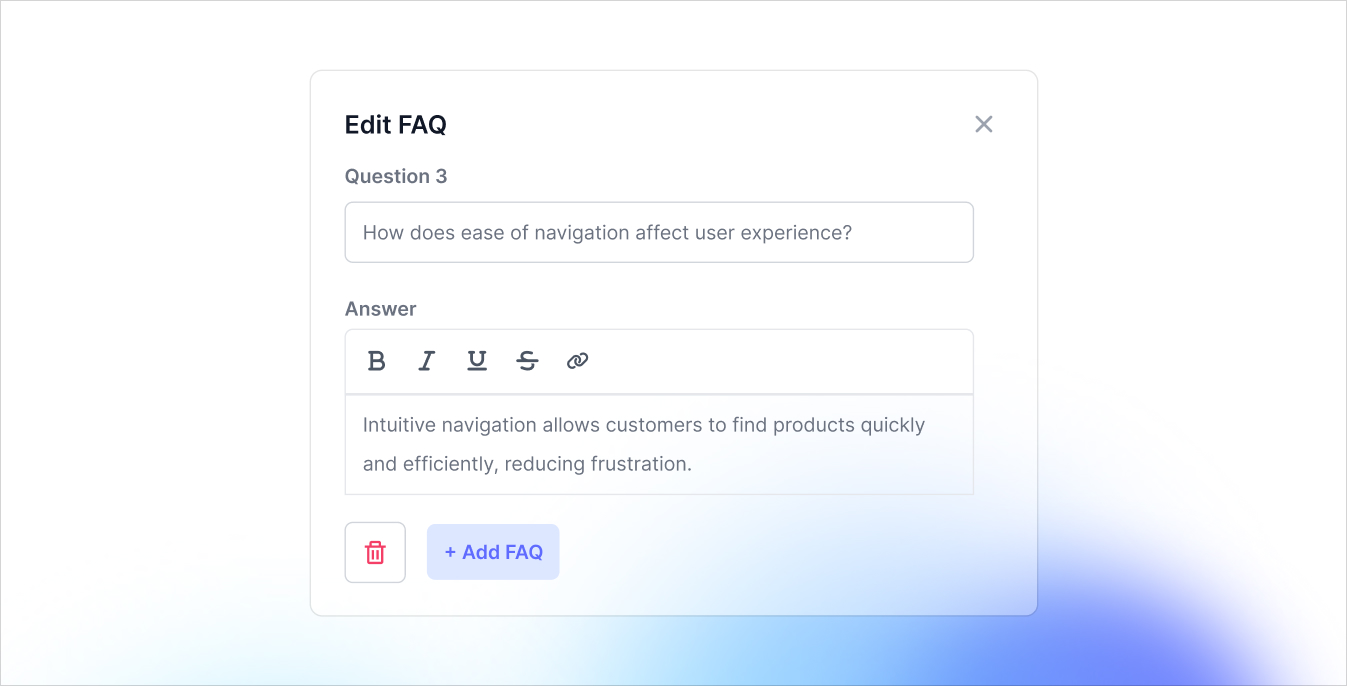Toggle strikethrough text style
1347x686 pixels.
pos(527,361)
